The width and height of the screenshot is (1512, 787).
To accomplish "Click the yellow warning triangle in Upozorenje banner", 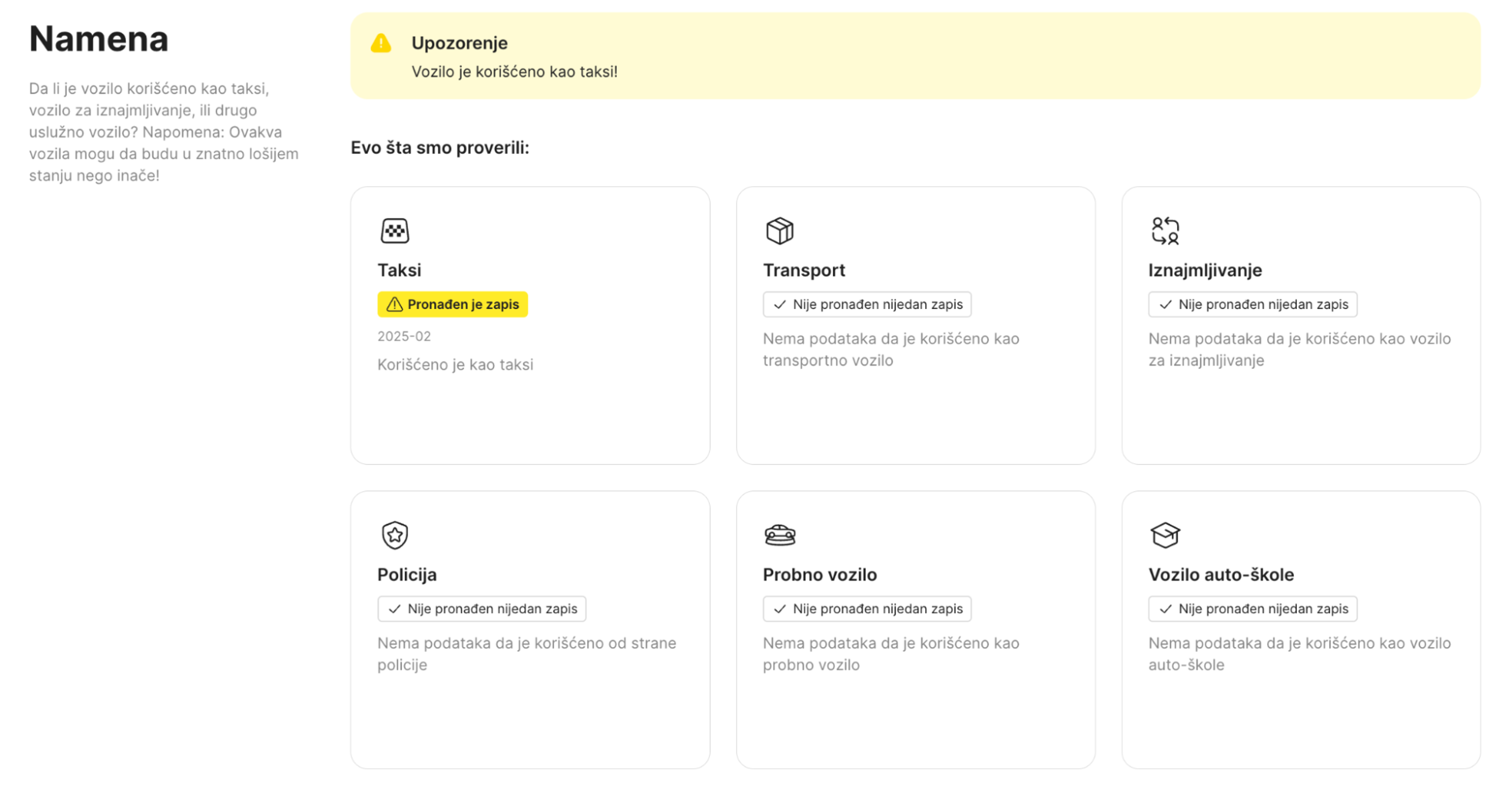I will 381,43.
